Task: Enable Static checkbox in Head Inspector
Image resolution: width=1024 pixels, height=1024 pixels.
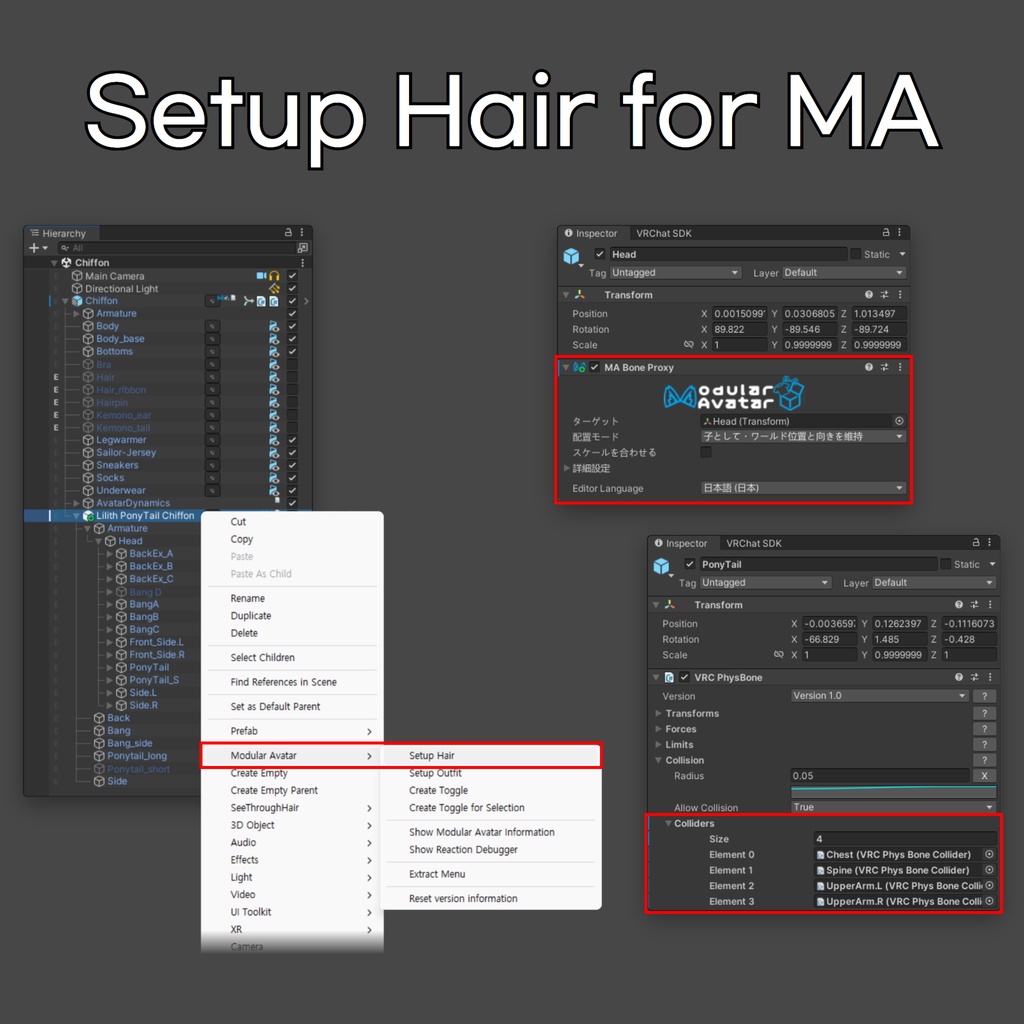Action: click(x=856, y=254)
